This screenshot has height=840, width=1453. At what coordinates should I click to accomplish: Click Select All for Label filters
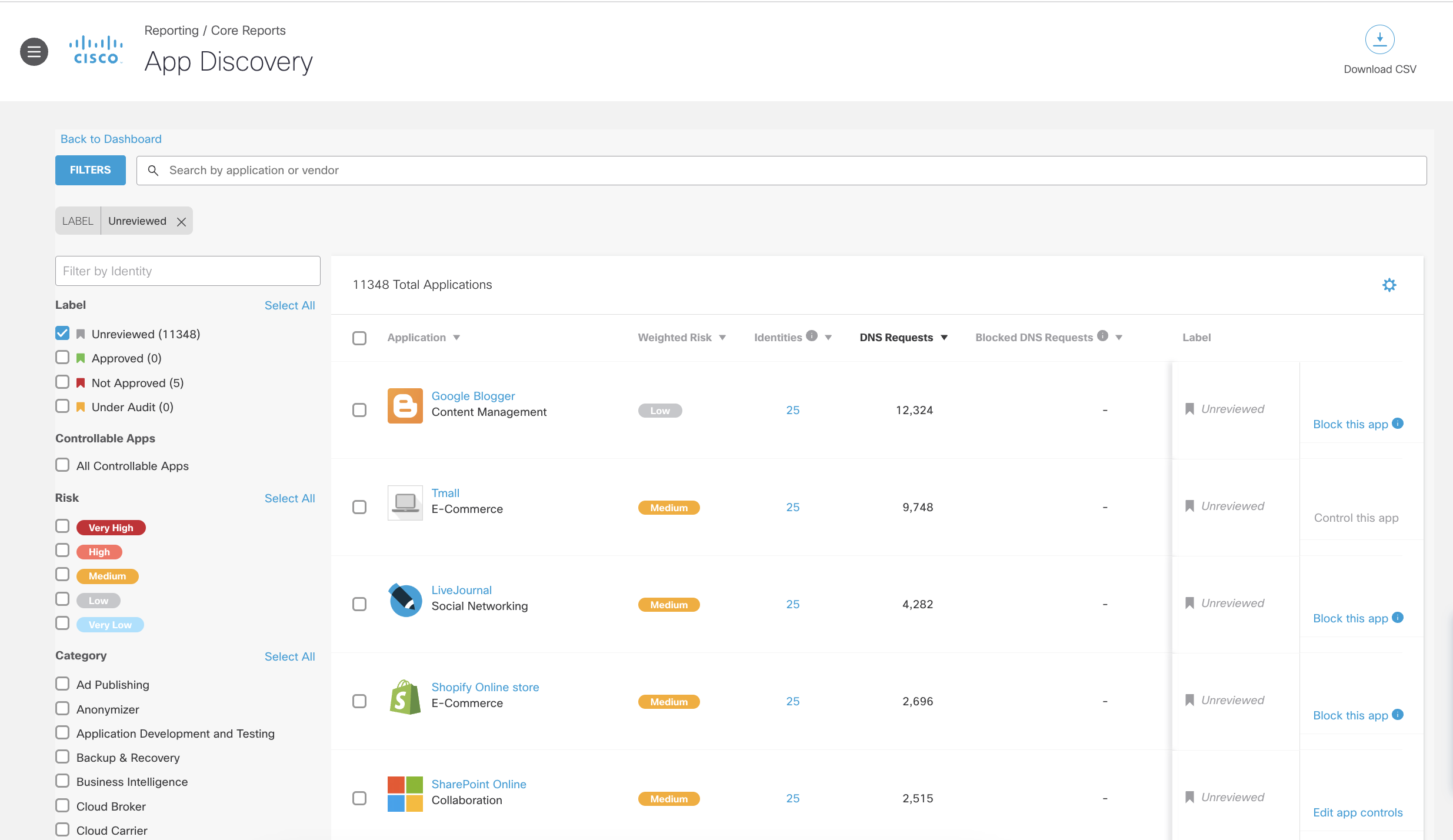coord(289,305)
